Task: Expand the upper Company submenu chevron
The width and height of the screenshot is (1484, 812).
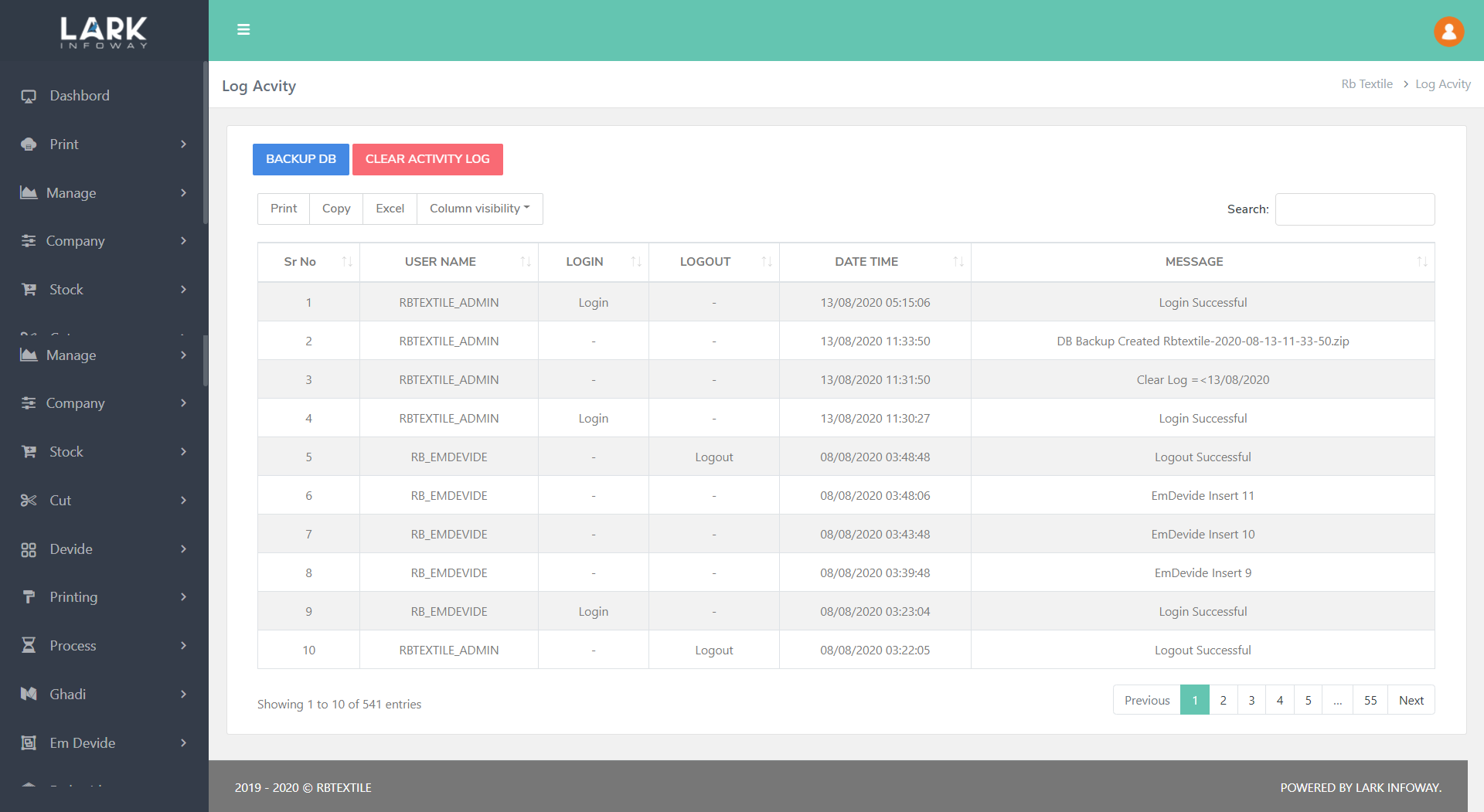Action: 183,240
